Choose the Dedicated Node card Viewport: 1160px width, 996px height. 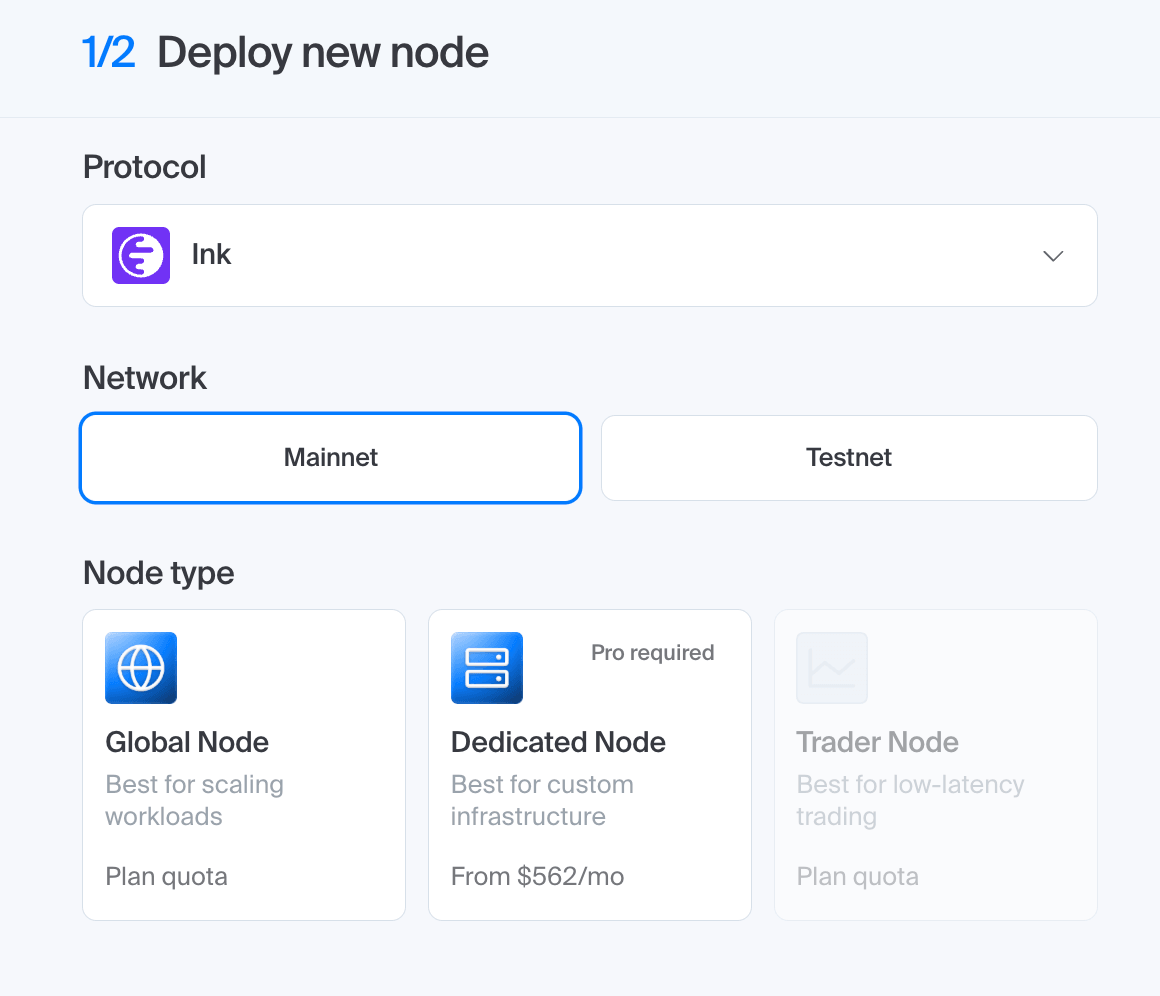point(590,765)
